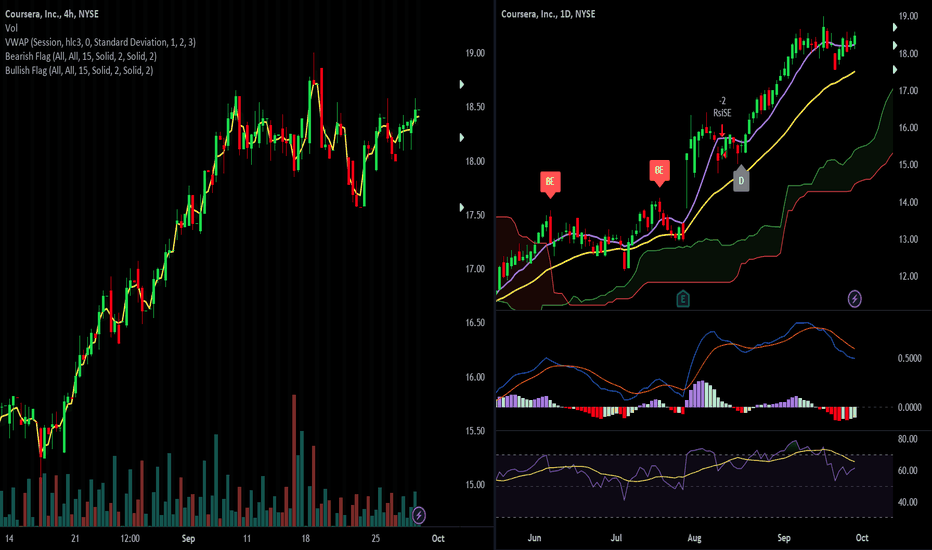
Task: Select the Vol indicator legend
Action: point(11,28)
